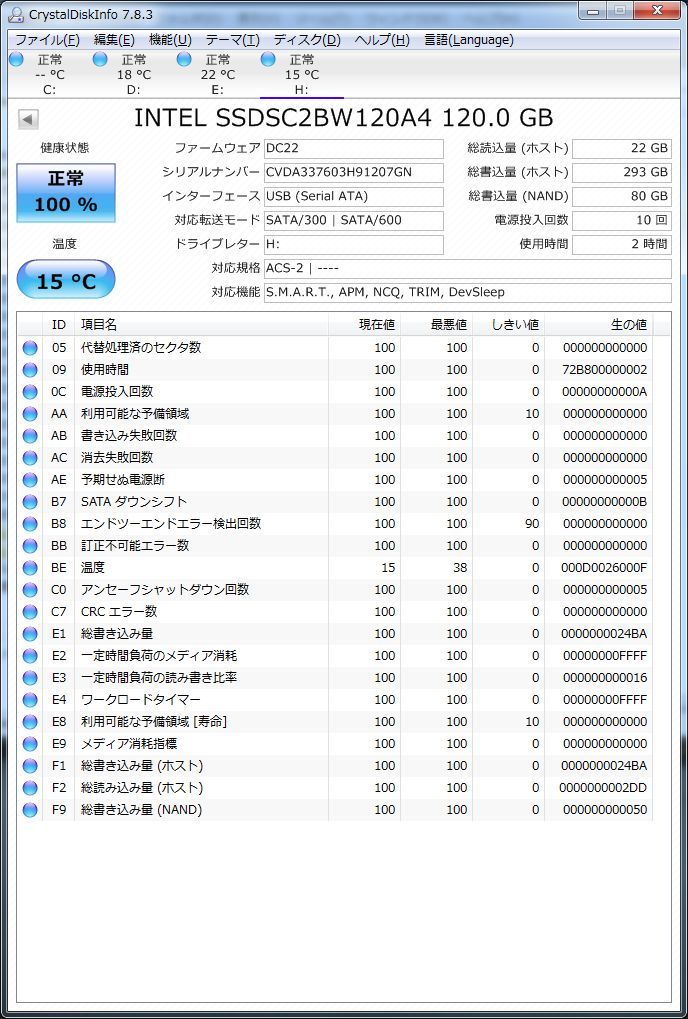
Task: Click the previous disk arrow button
Action: point(28,119)
